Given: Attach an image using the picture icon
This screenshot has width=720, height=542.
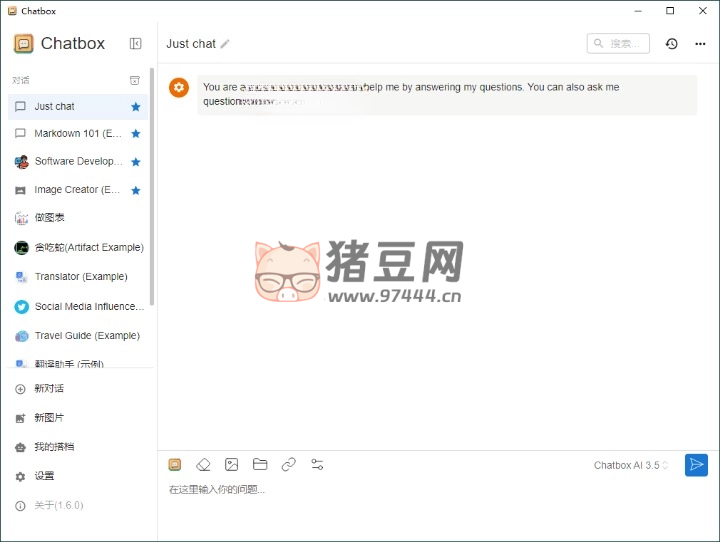Looking at the screenshot, I should [232, 465].
